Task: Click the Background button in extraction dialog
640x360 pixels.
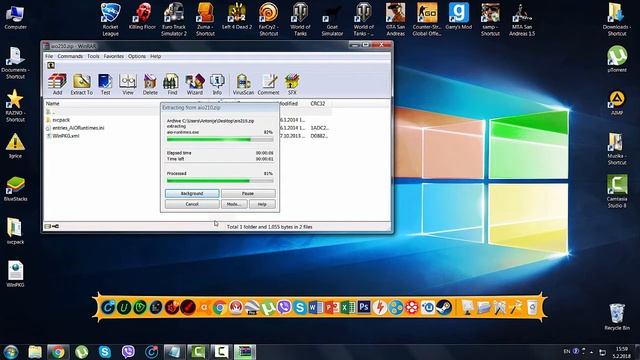Action: 192,193
